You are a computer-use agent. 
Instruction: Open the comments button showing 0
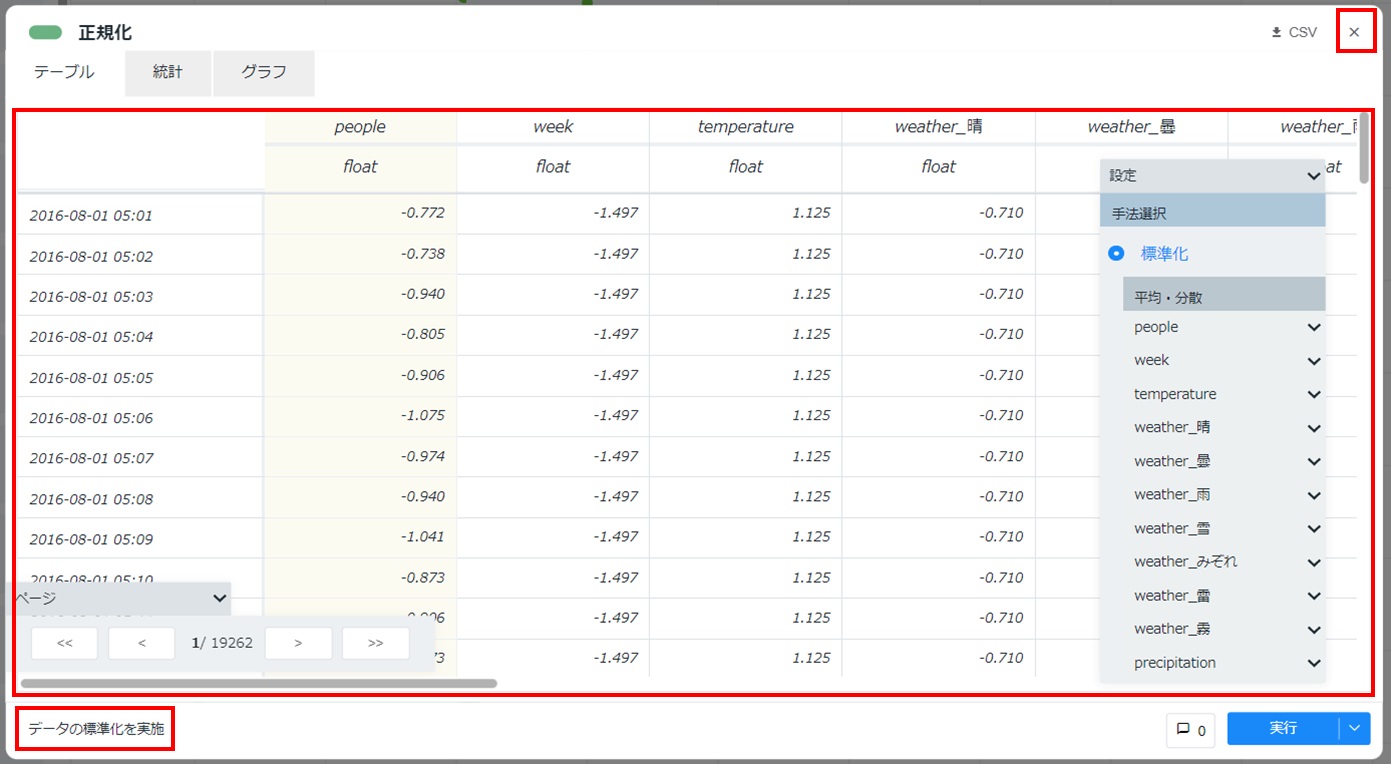pyautogui.click(x=1190, y=730)
